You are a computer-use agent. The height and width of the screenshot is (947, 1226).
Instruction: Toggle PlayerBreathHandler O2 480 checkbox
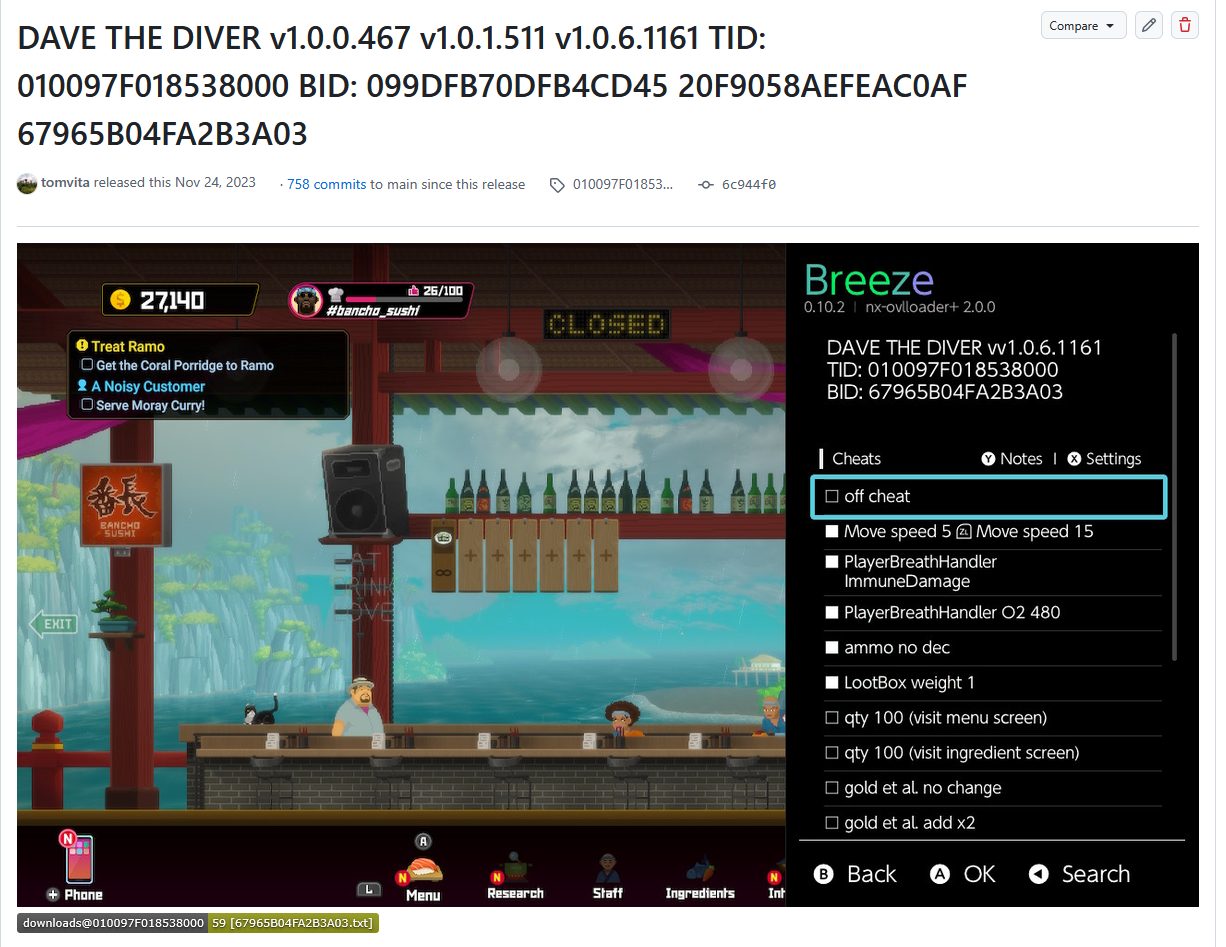point(831,612)
